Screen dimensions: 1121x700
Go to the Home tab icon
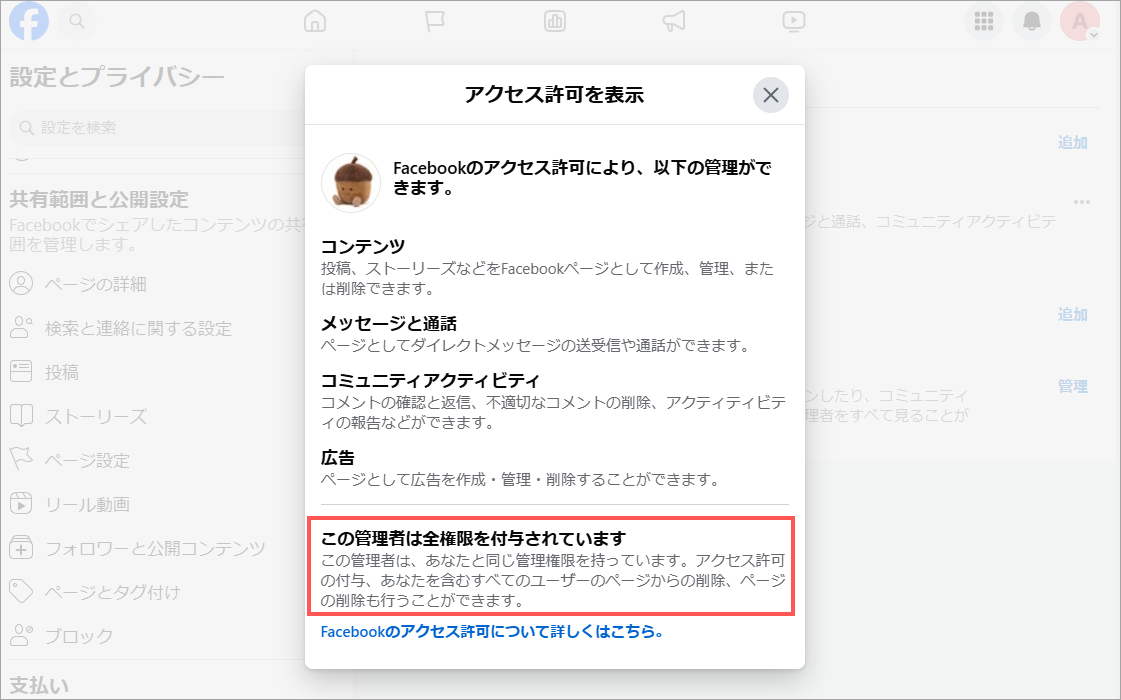(315, 21)
